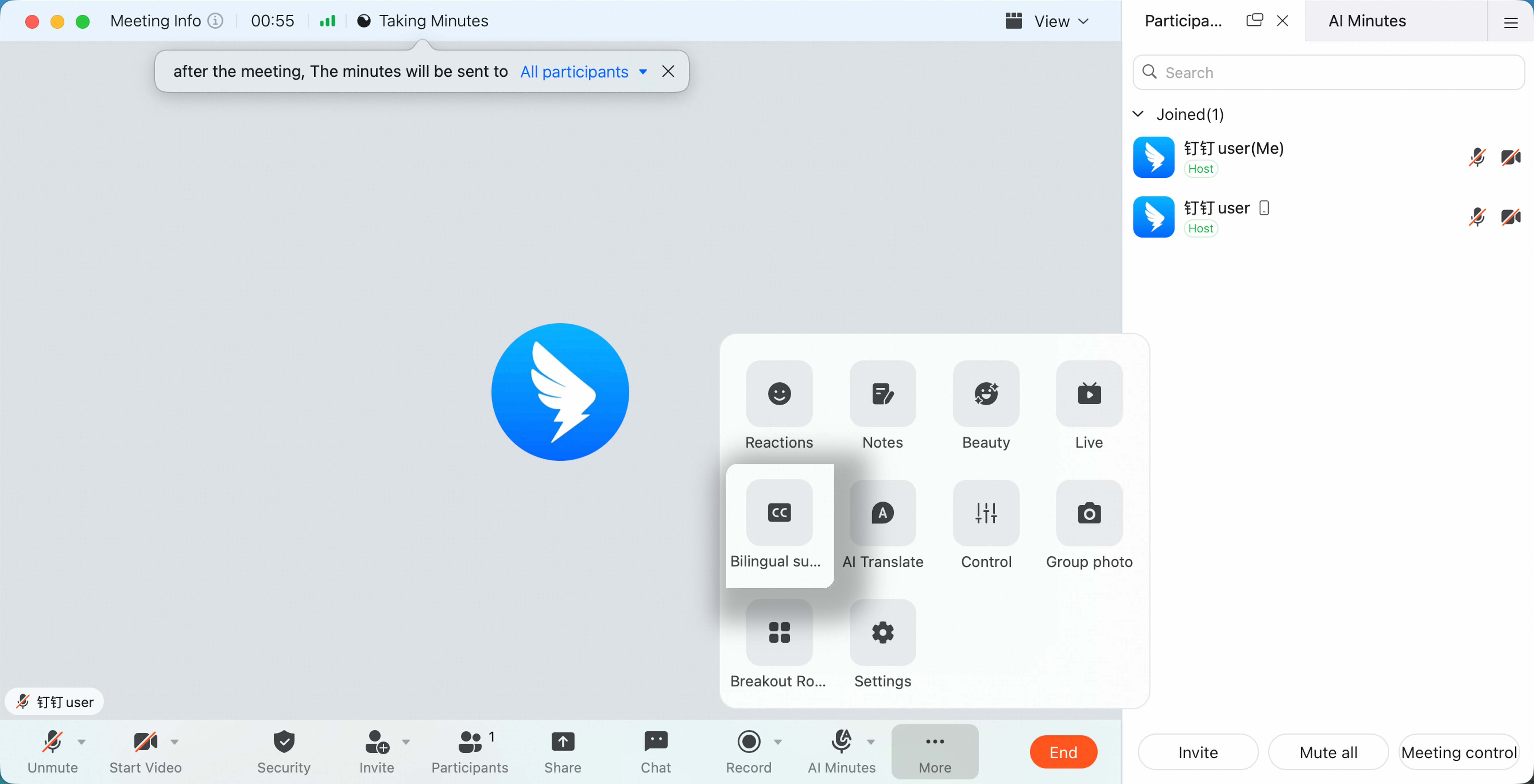This screenshot has height=784, width=1534.
Task: Click the Taking Minutes status
Action: pos(422,21)
